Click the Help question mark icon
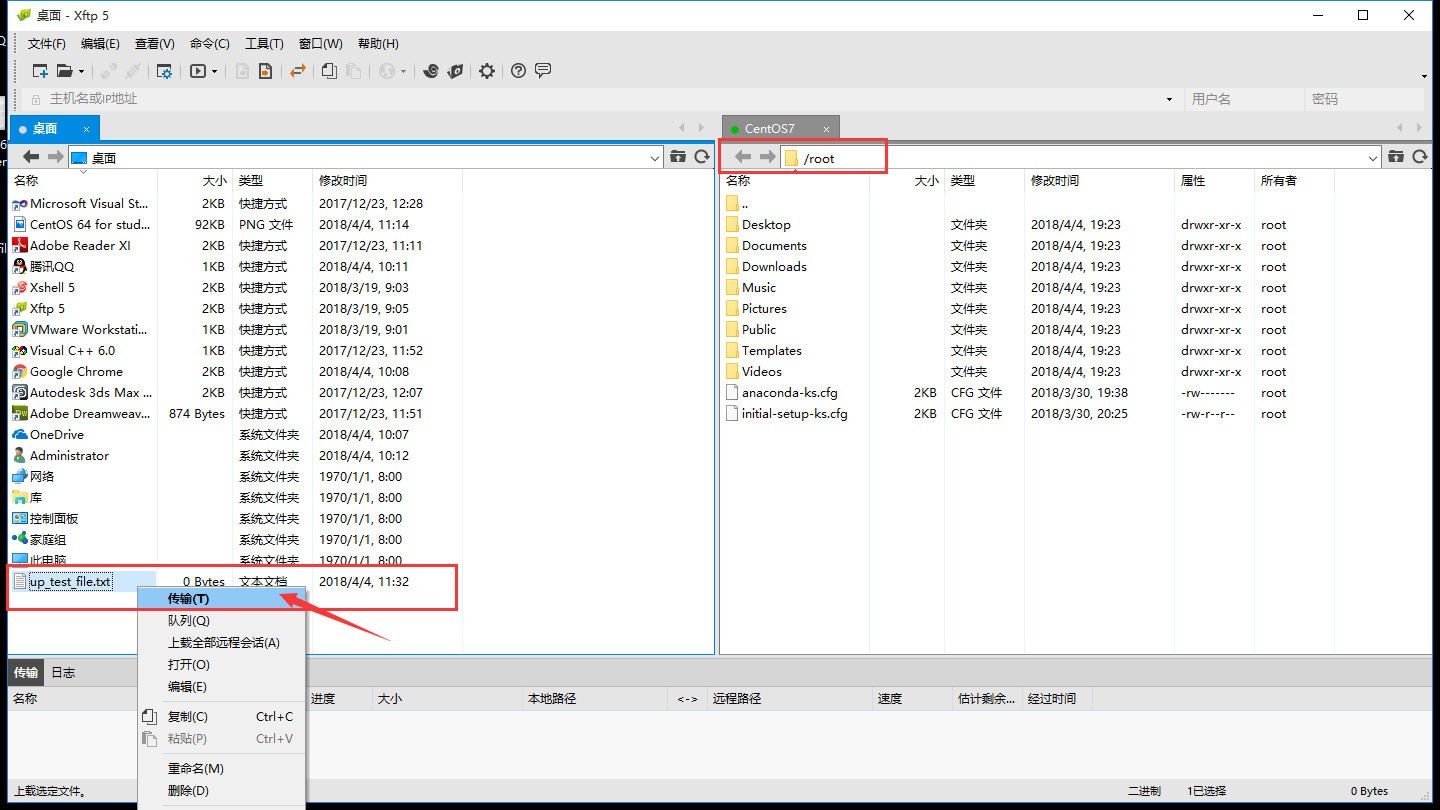Screen dimensions: 1440x810 (518, 71)
